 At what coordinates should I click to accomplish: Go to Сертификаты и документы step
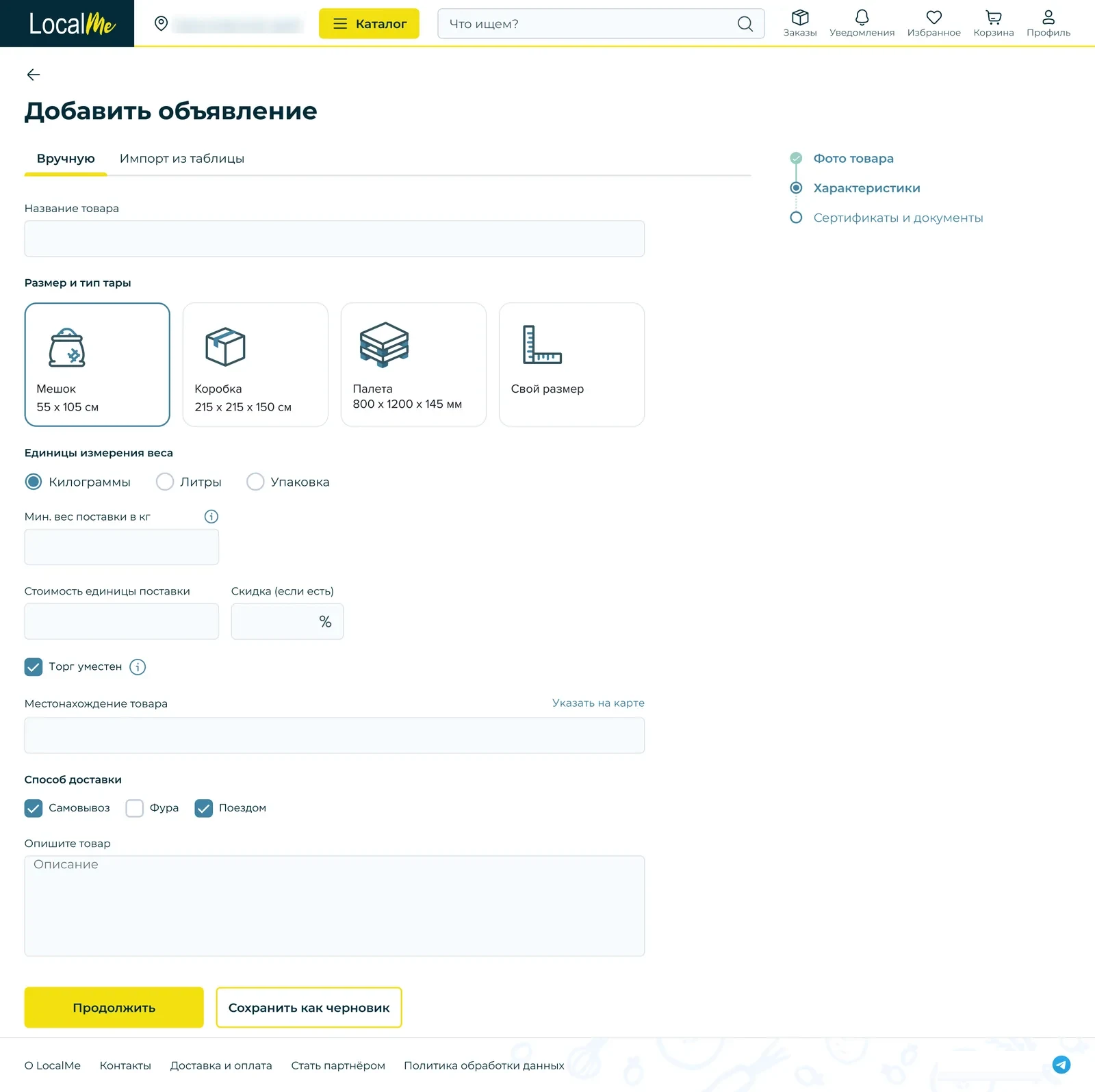[898, 218]
